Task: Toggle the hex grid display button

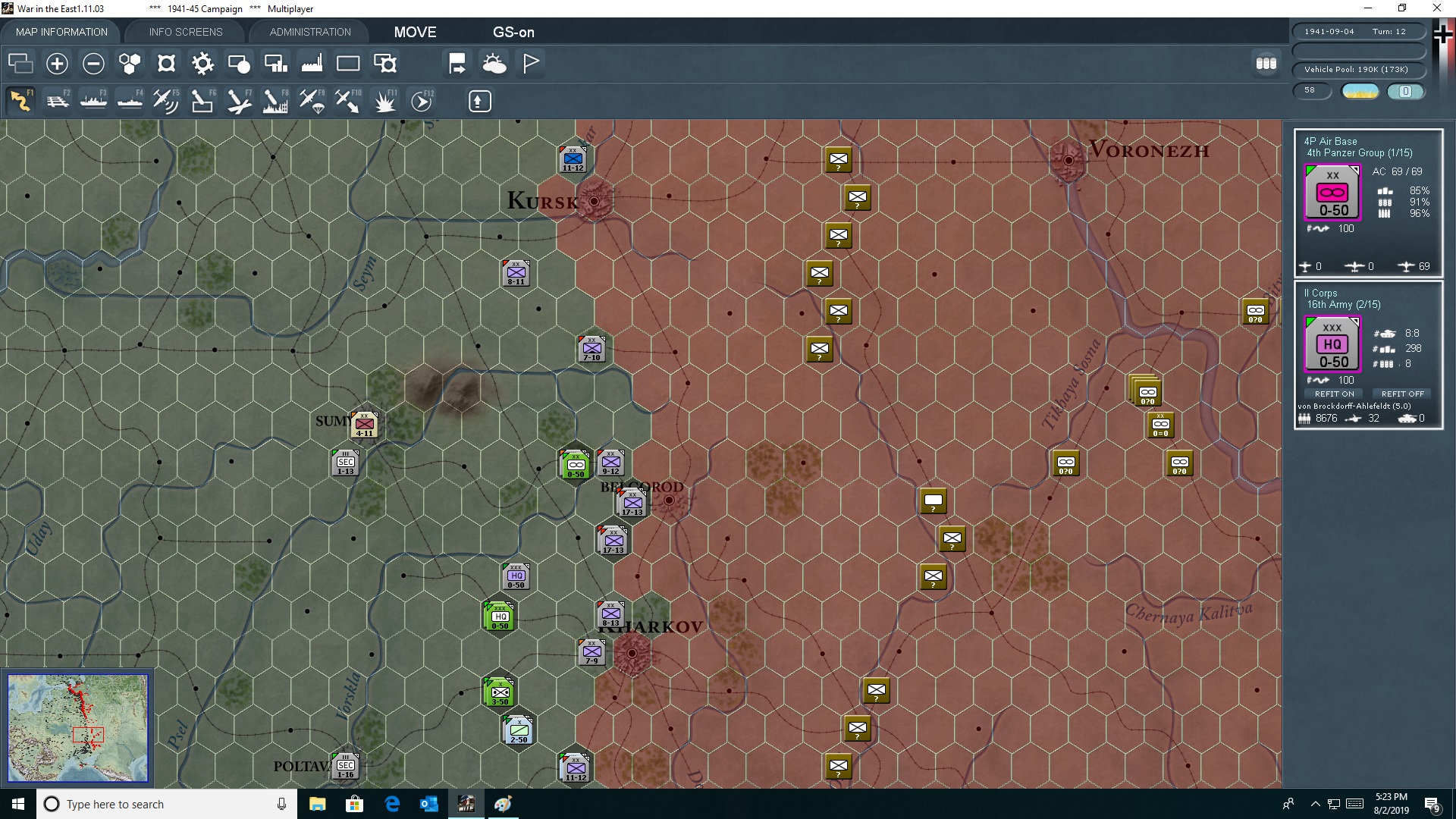Action: (x=129, y=64)
